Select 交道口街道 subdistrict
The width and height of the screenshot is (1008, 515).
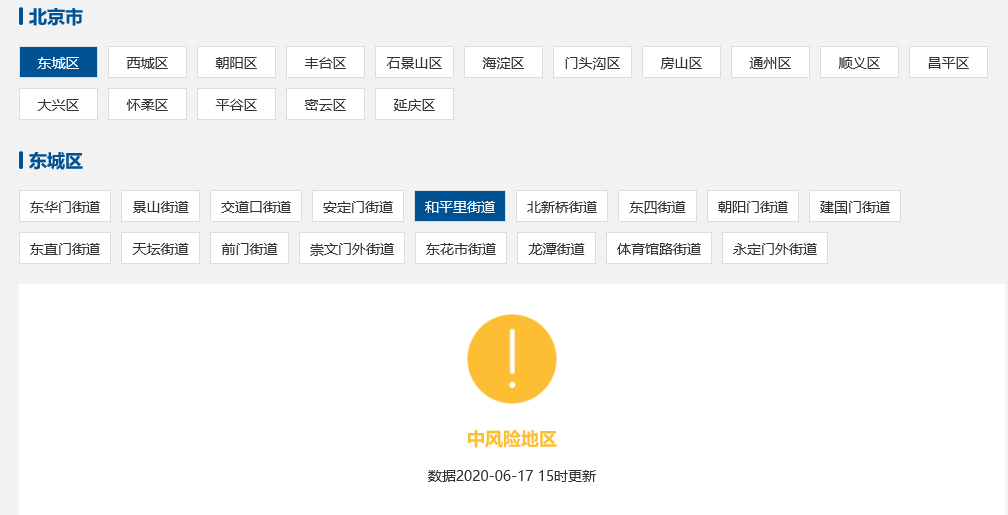(256, 206)
